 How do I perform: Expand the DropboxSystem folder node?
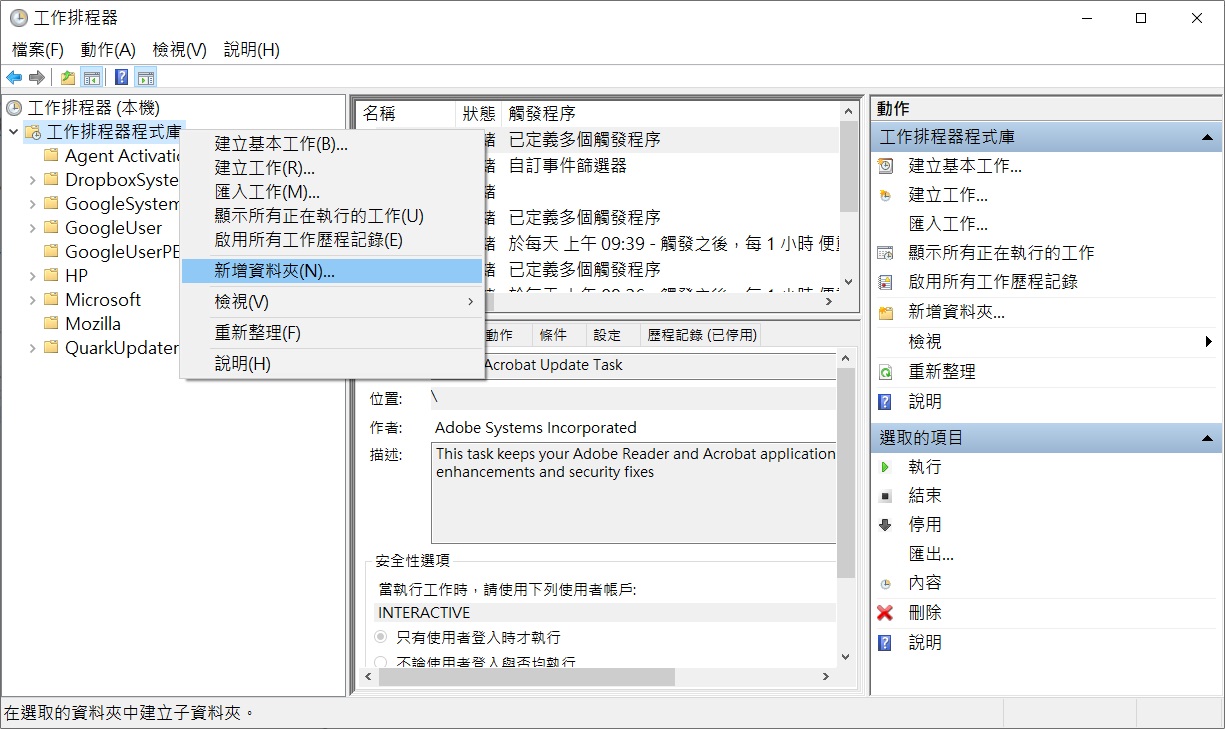coord(32,180)
